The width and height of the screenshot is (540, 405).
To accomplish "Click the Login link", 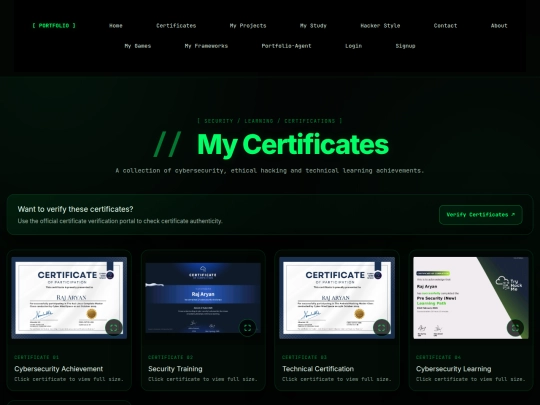I will click(x=353, y=46).
